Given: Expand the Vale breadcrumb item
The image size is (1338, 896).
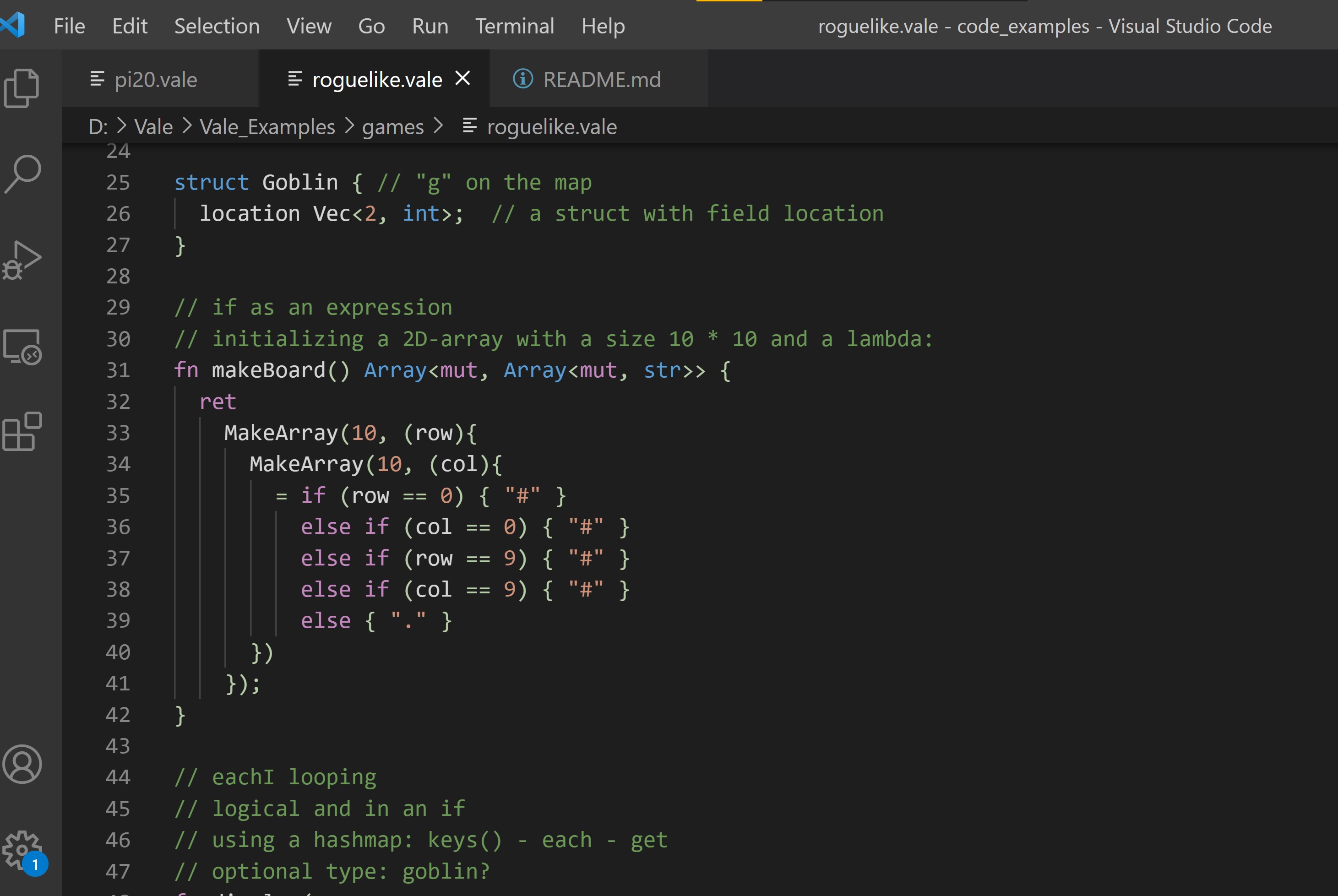Looking at the screenshot, I should [153, 127].
